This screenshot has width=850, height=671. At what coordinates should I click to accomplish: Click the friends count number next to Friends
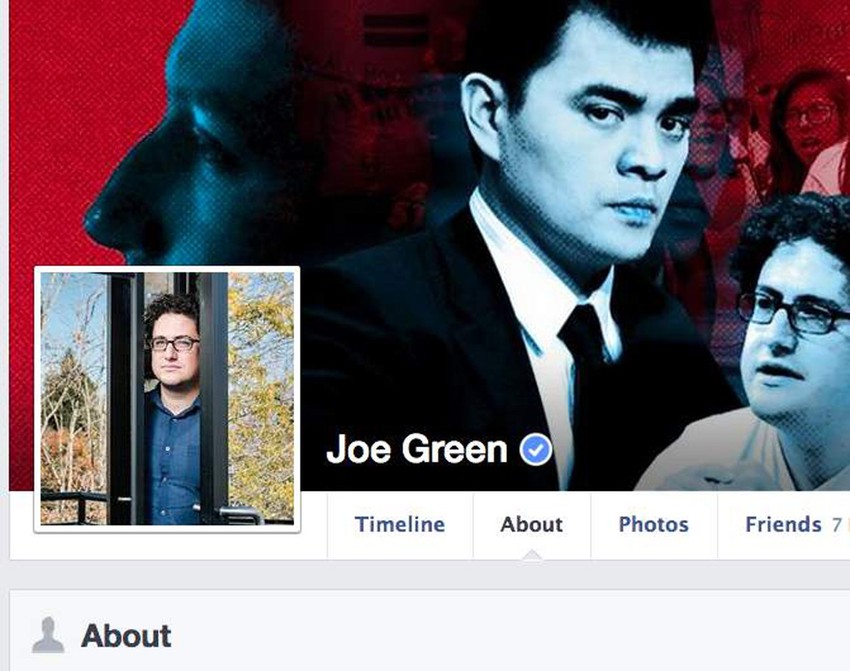[x=839, y=525]
